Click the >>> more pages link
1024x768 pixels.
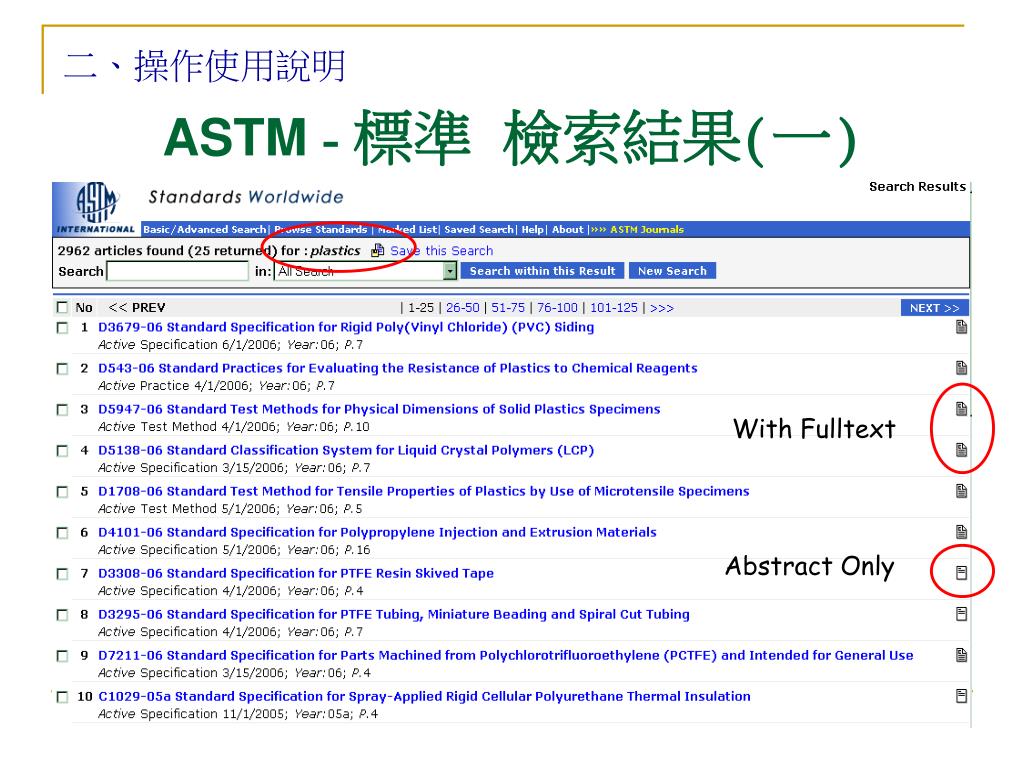click(x=662, y=308)
